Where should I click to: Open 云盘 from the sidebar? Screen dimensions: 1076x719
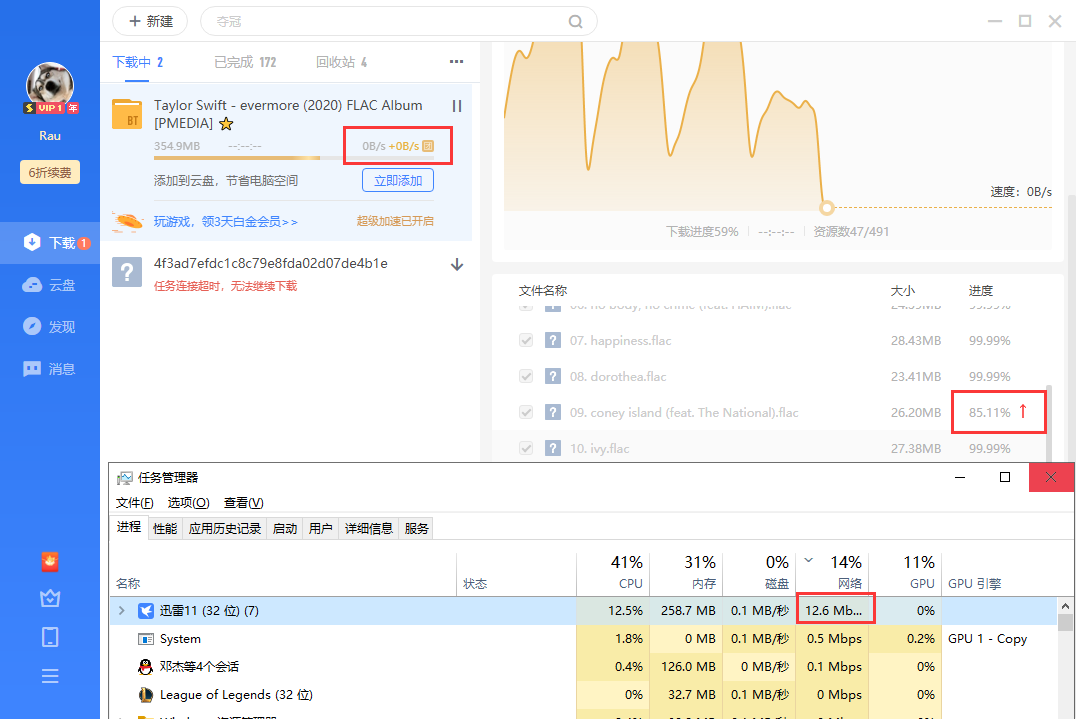coord(50,284)
